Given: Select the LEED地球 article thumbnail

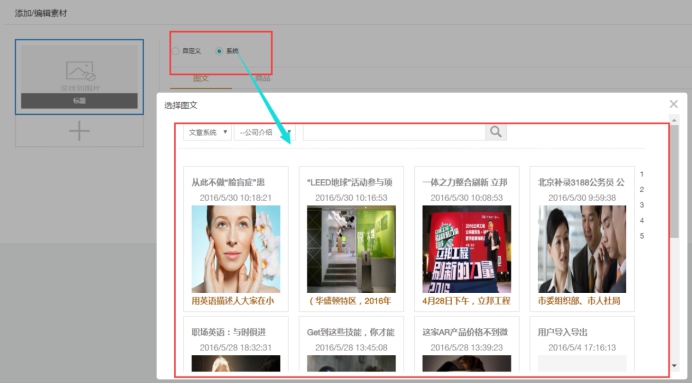Looking at the screenshot, I should tap(351, 249).
